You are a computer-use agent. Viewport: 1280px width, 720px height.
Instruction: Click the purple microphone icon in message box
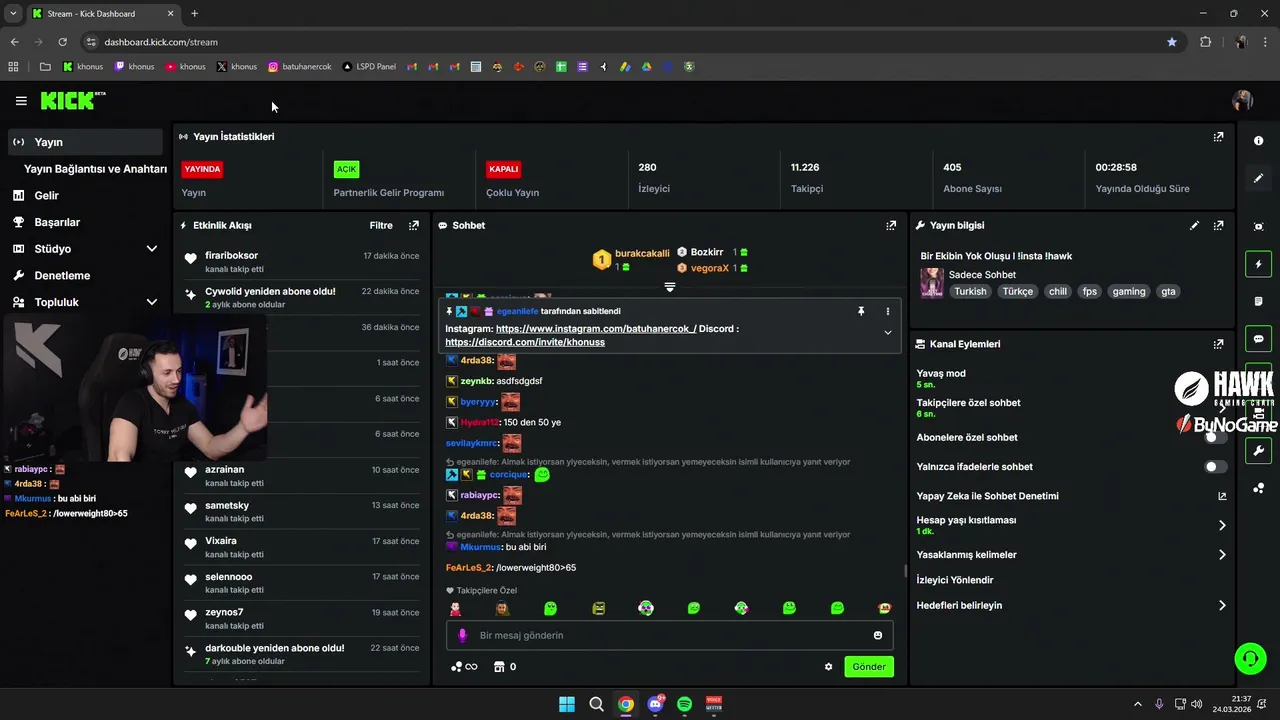(462, 635)
